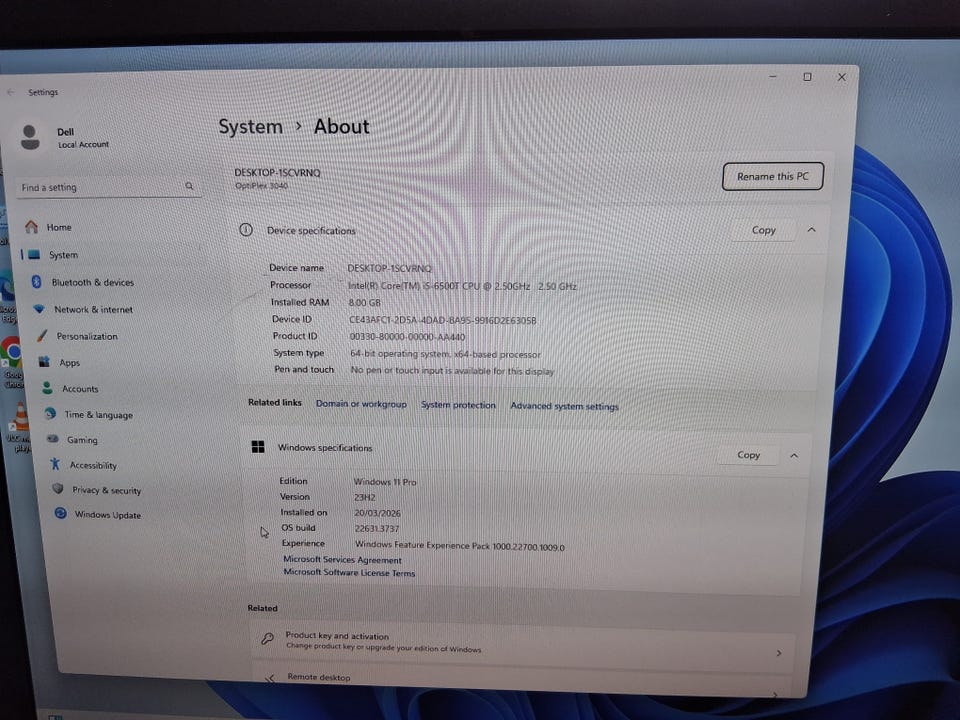960x720 pixels.
Task: Open Microsoft Software License Terms link
Action: (349, 572)
